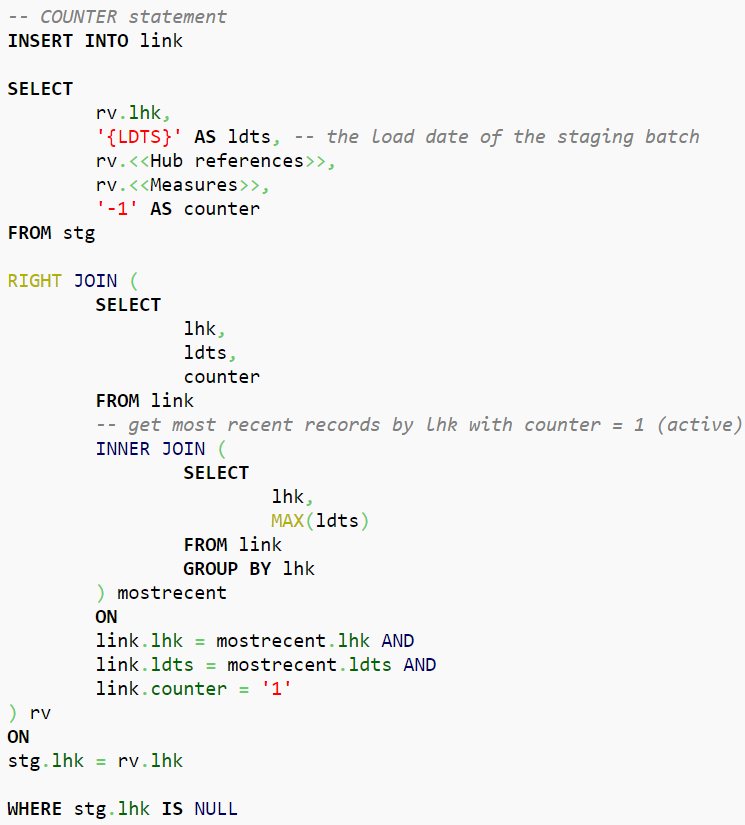Click the link.counter = '1' condition

coord(194,689)
